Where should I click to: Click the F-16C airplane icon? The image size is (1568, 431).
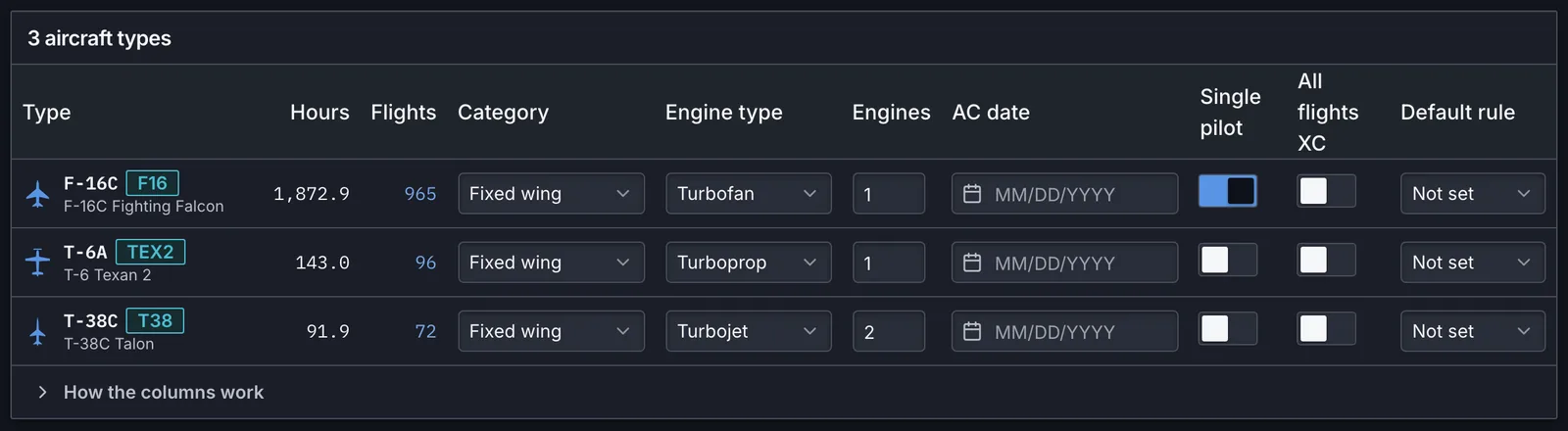pos(37,194)
